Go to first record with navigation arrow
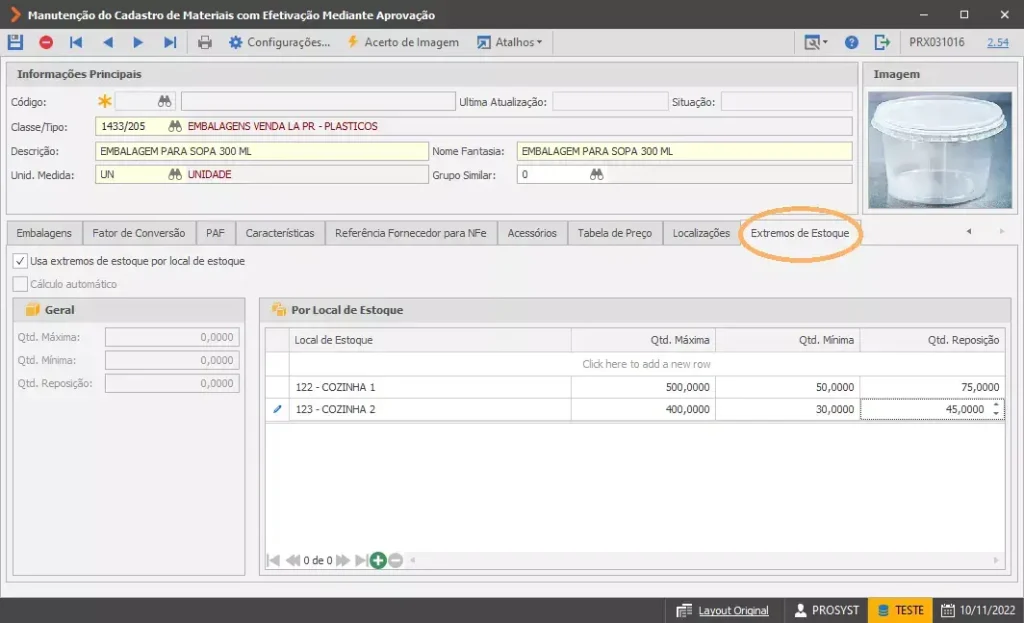Screen dimensions: 1024x623 76,42
